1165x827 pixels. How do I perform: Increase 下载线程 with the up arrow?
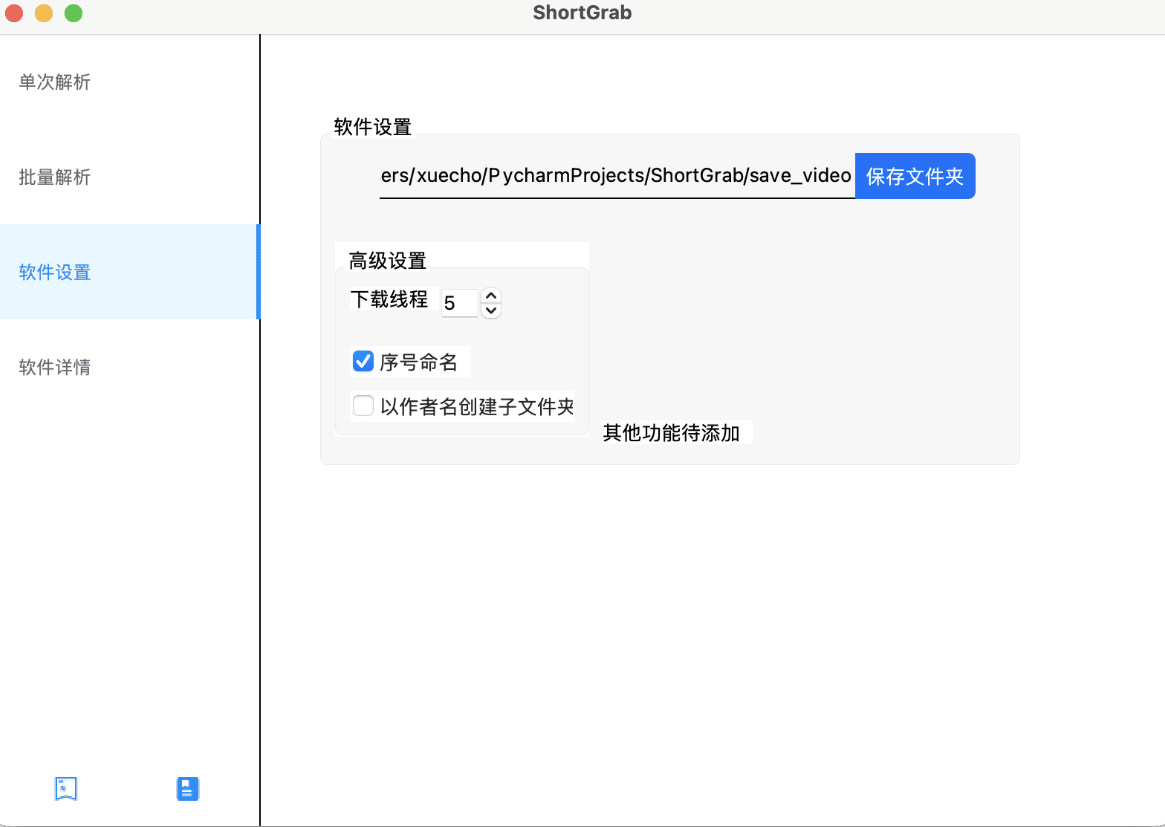(490, 295)
